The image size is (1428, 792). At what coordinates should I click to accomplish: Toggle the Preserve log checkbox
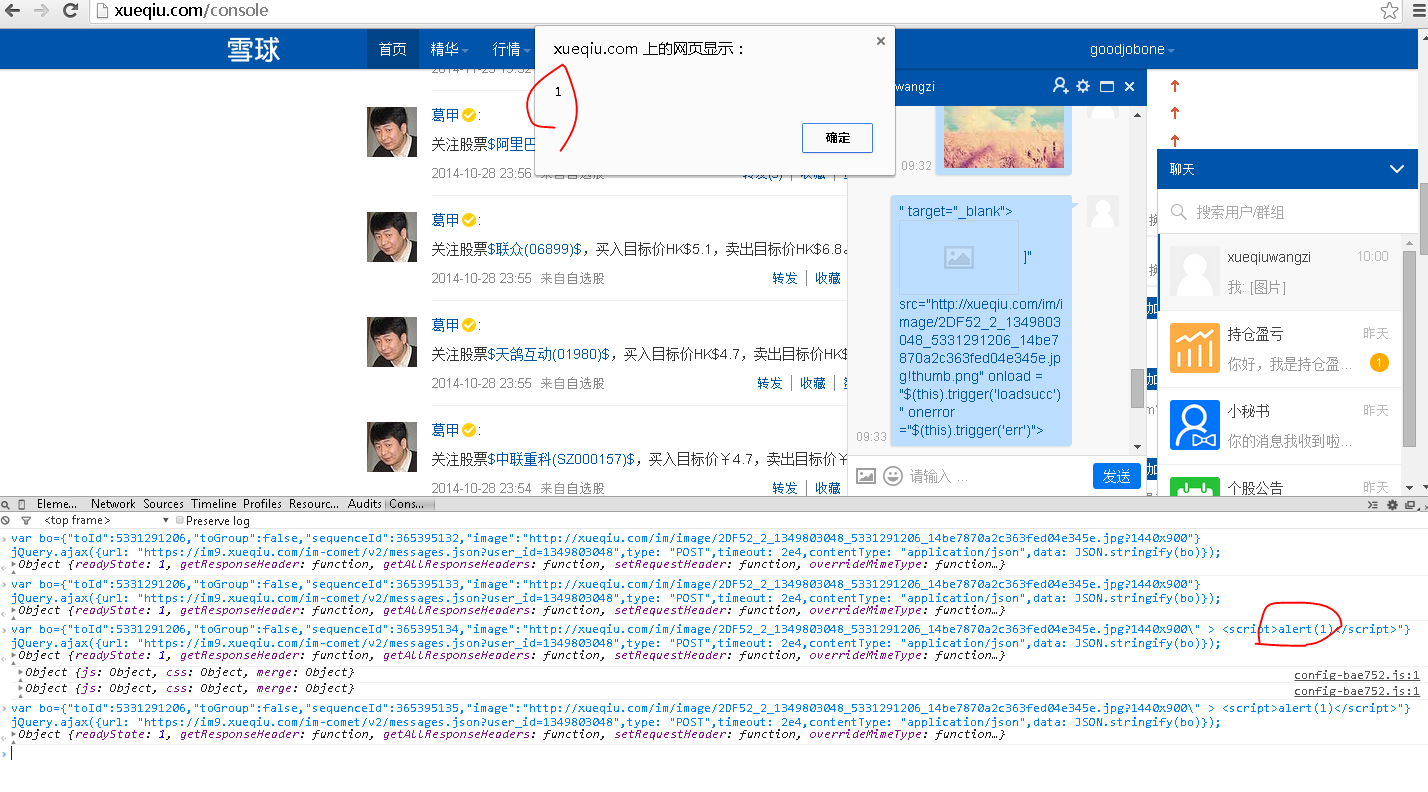point(179,520)
